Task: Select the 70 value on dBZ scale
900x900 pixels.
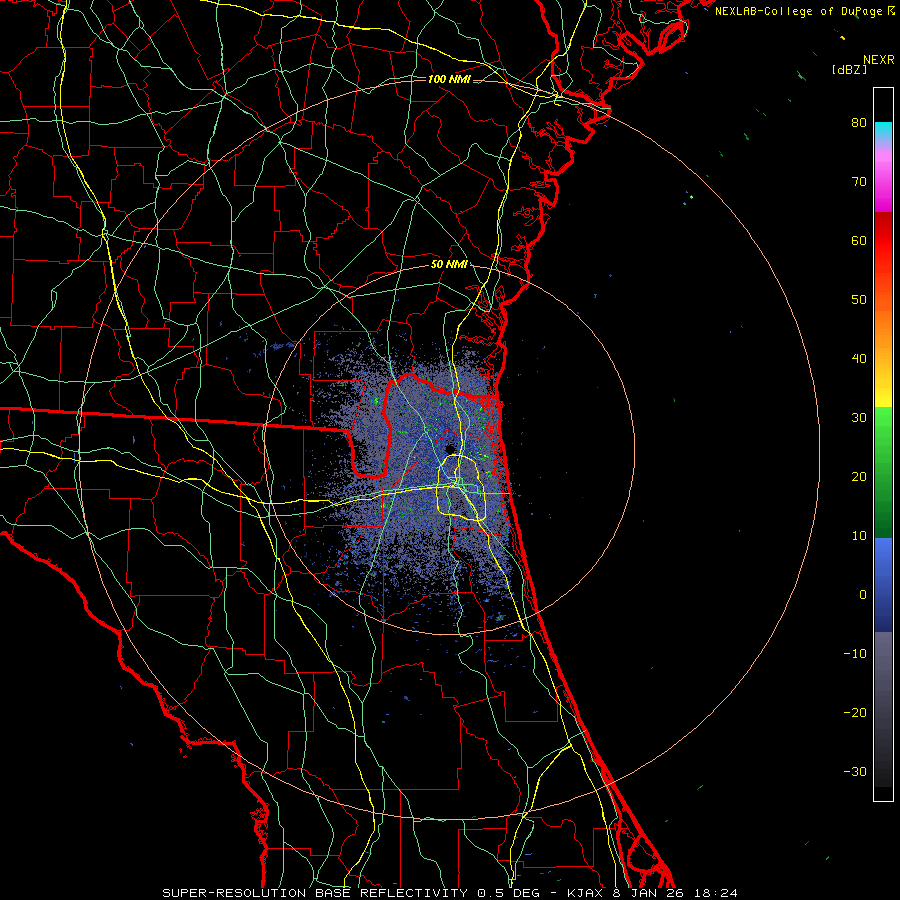Action: [859, 182]
